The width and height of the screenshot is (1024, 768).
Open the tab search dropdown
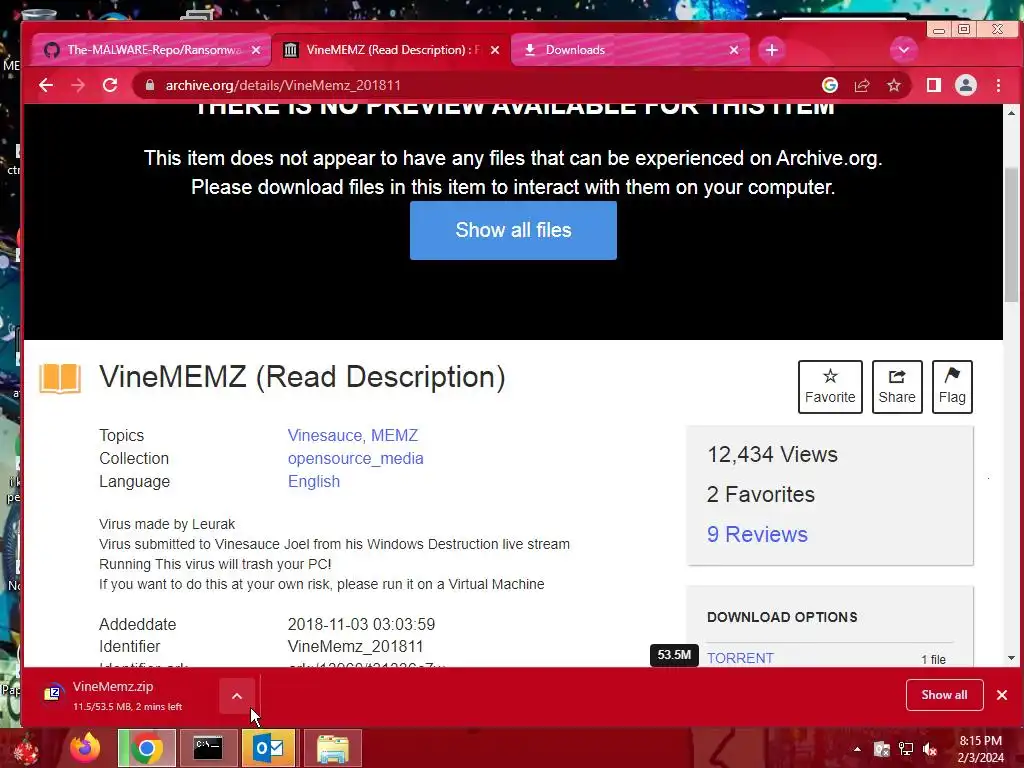tap(904, 50)
